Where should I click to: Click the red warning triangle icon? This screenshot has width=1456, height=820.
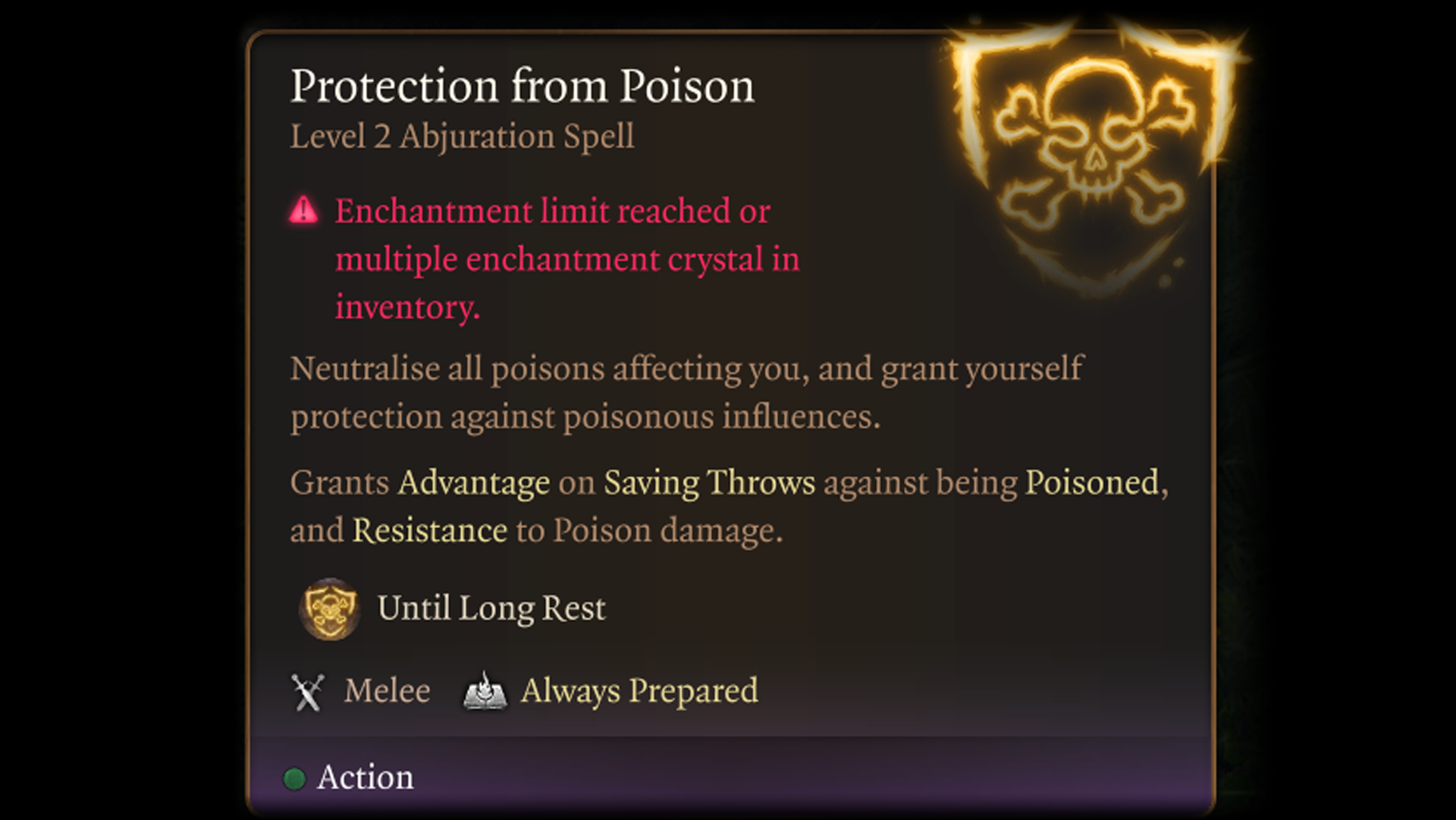tap(303, 210)
